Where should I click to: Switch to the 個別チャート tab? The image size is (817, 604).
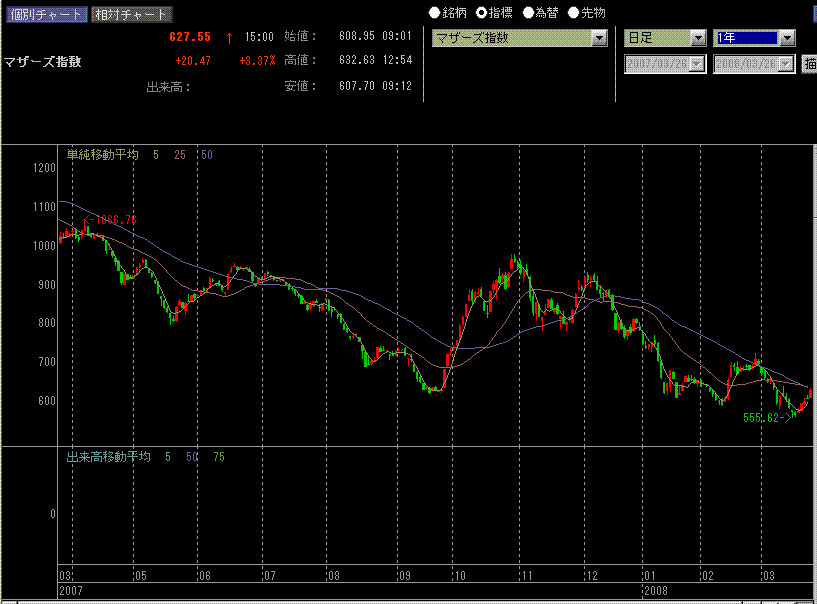pos(45,15)
